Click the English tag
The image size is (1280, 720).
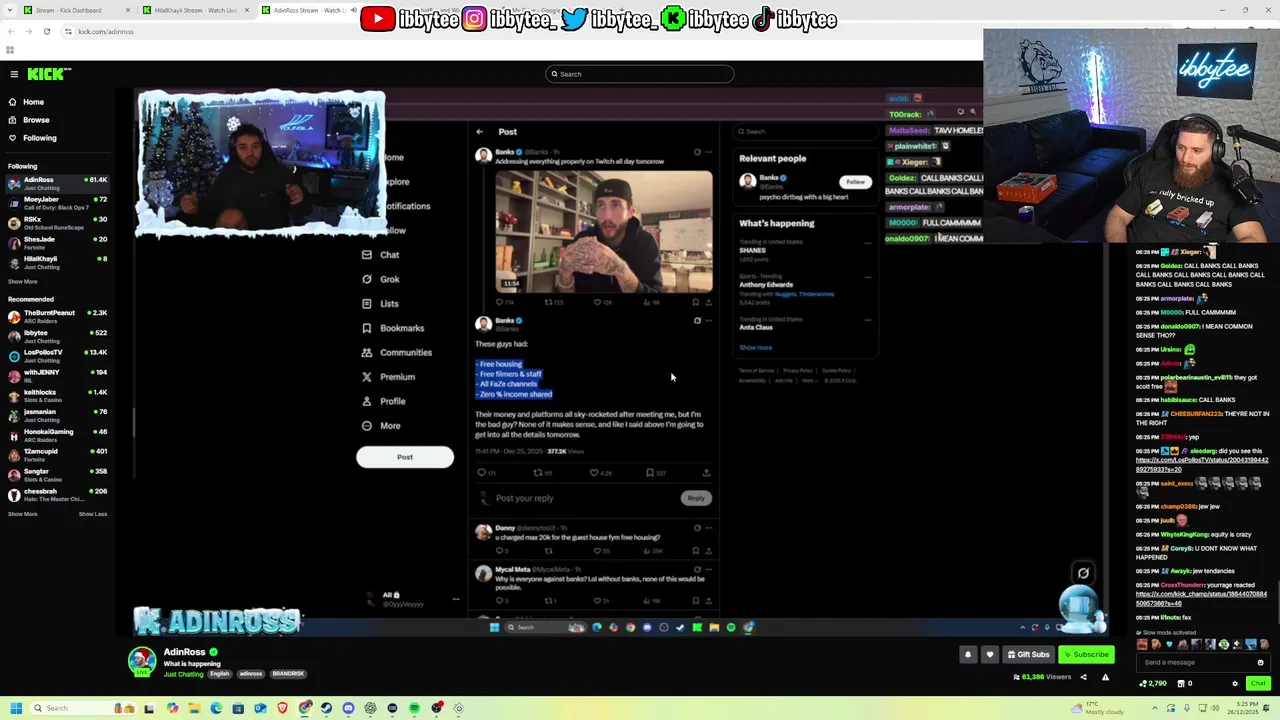coord(220,674)
